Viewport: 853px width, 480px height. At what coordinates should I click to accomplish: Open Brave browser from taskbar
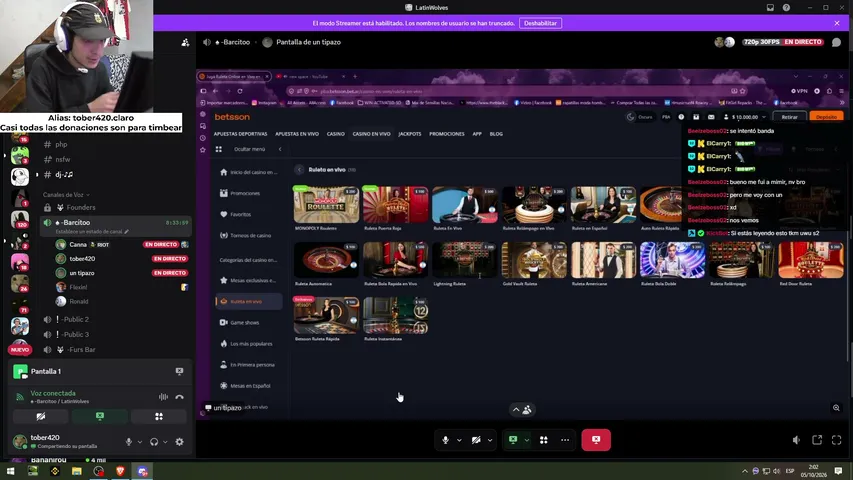[120, 471]
